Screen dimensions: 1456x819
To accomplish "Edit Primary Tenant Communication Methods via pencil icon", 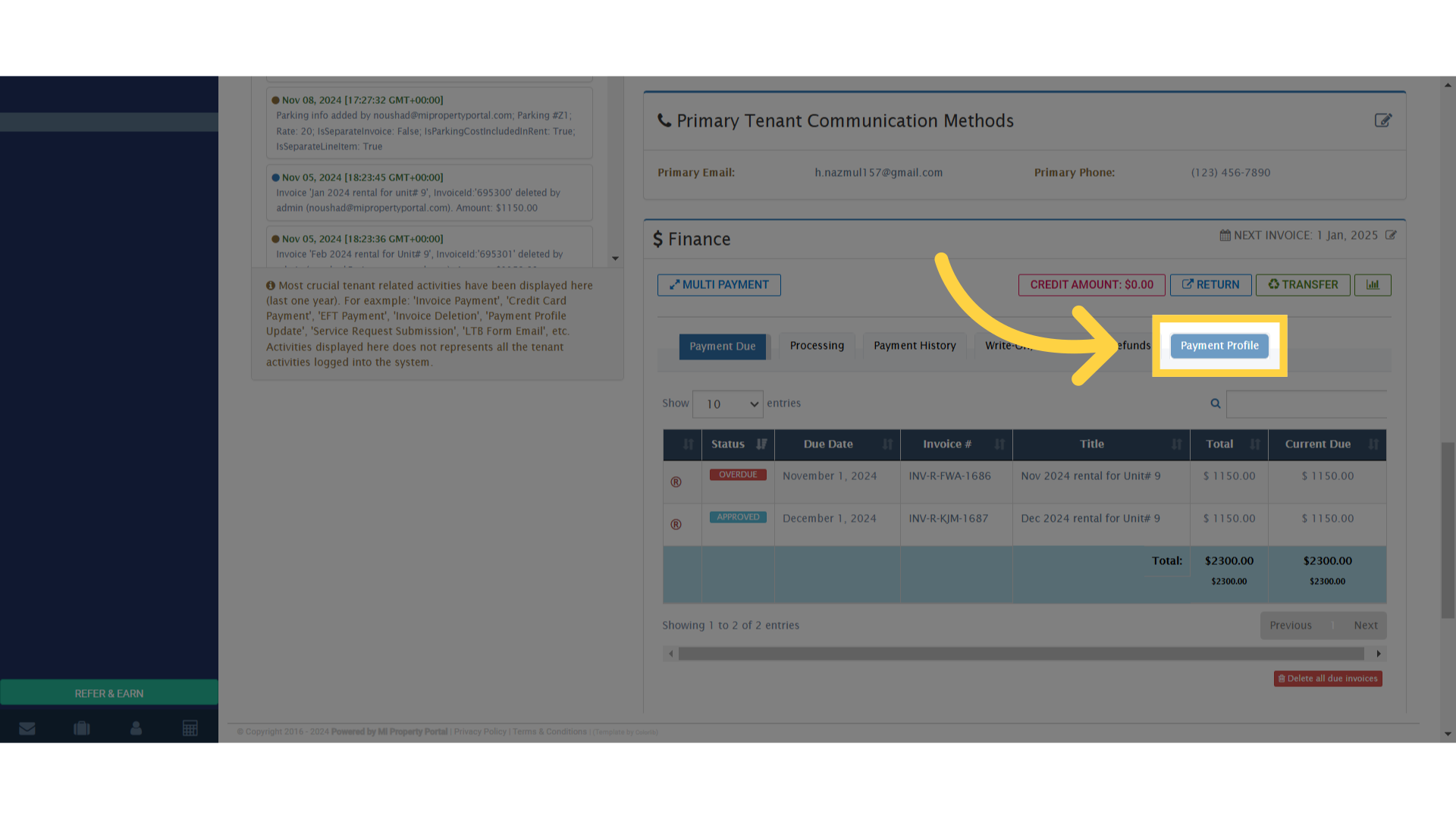I will coord(1383,121).
